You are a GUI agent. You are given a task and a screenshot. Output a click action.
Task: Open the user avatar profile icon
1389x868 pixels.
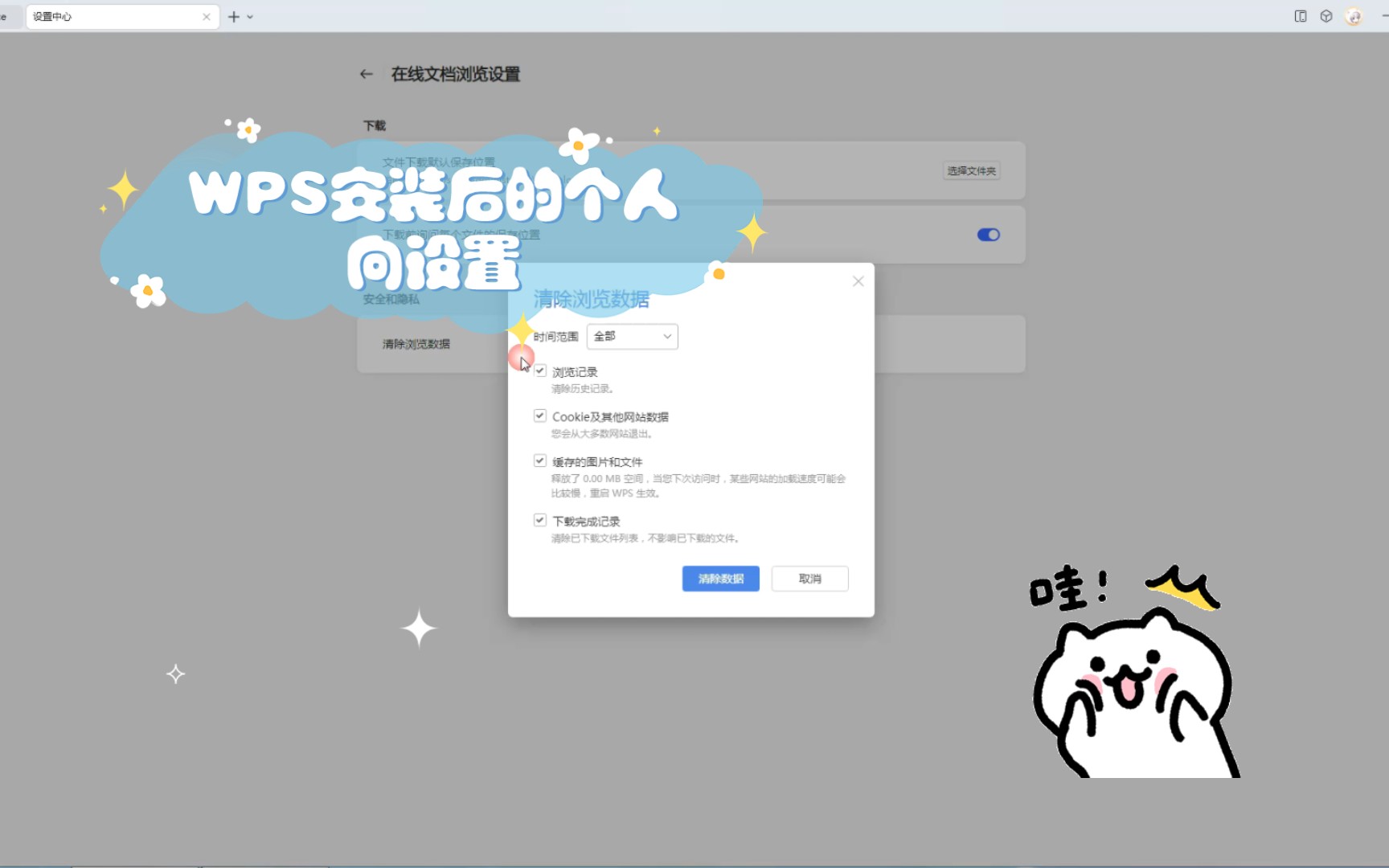(x=1353, y=16)
